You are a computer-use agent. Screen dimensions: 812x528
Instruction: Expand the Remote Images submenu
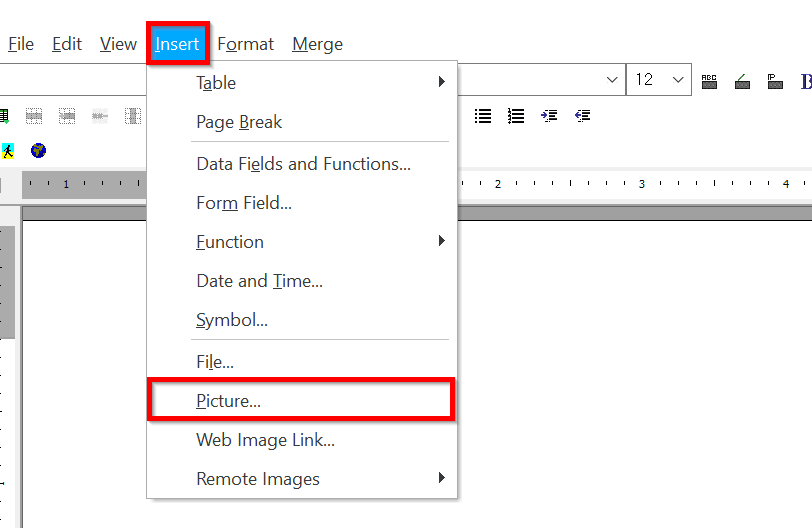[302, 478]
